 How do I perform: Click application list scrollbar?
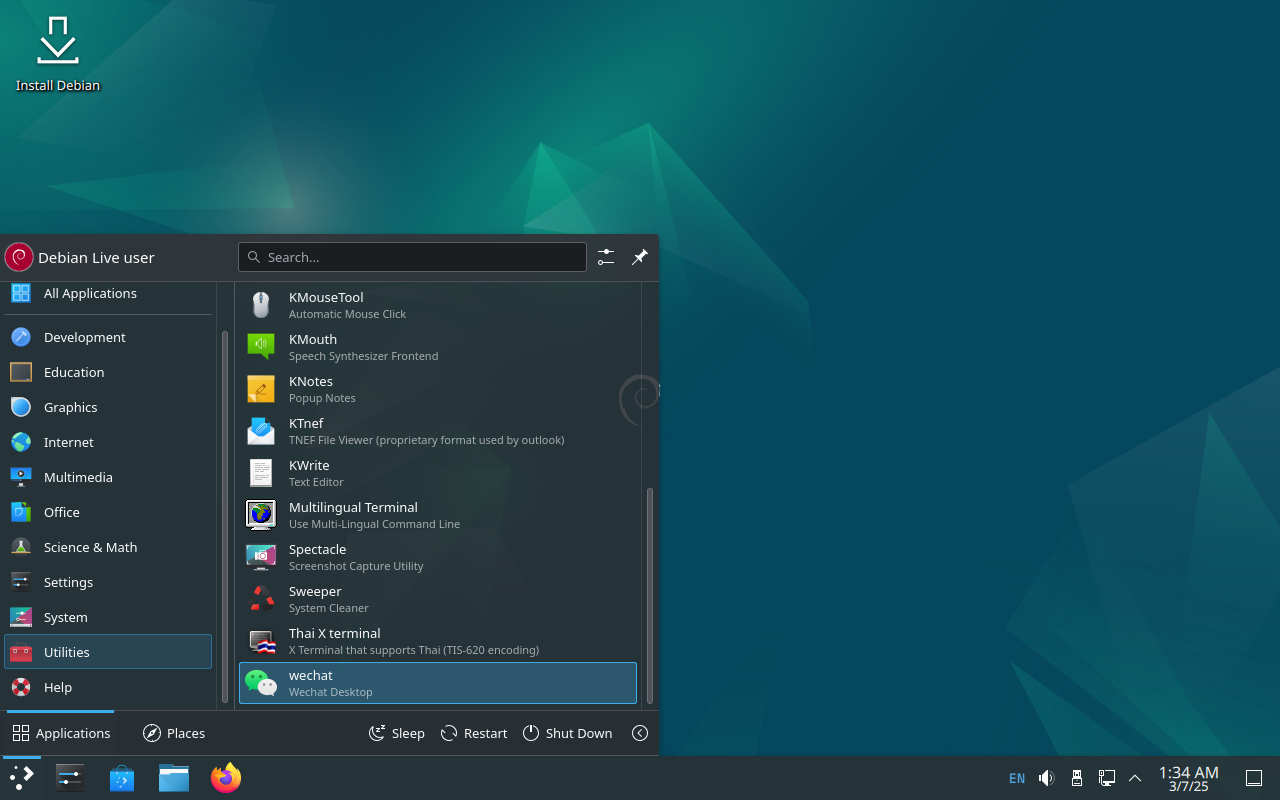coord(649,595)
